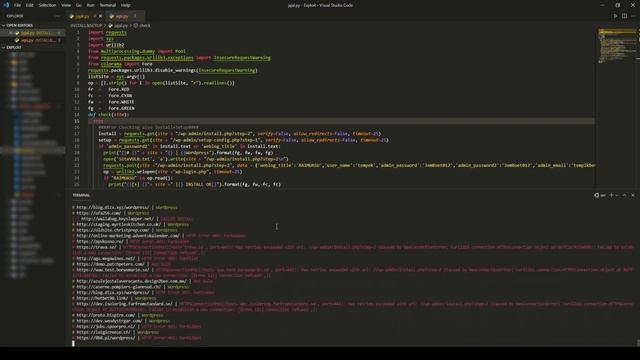Click the minimap code overview
640x360 pixels.
tap(616, 46)
